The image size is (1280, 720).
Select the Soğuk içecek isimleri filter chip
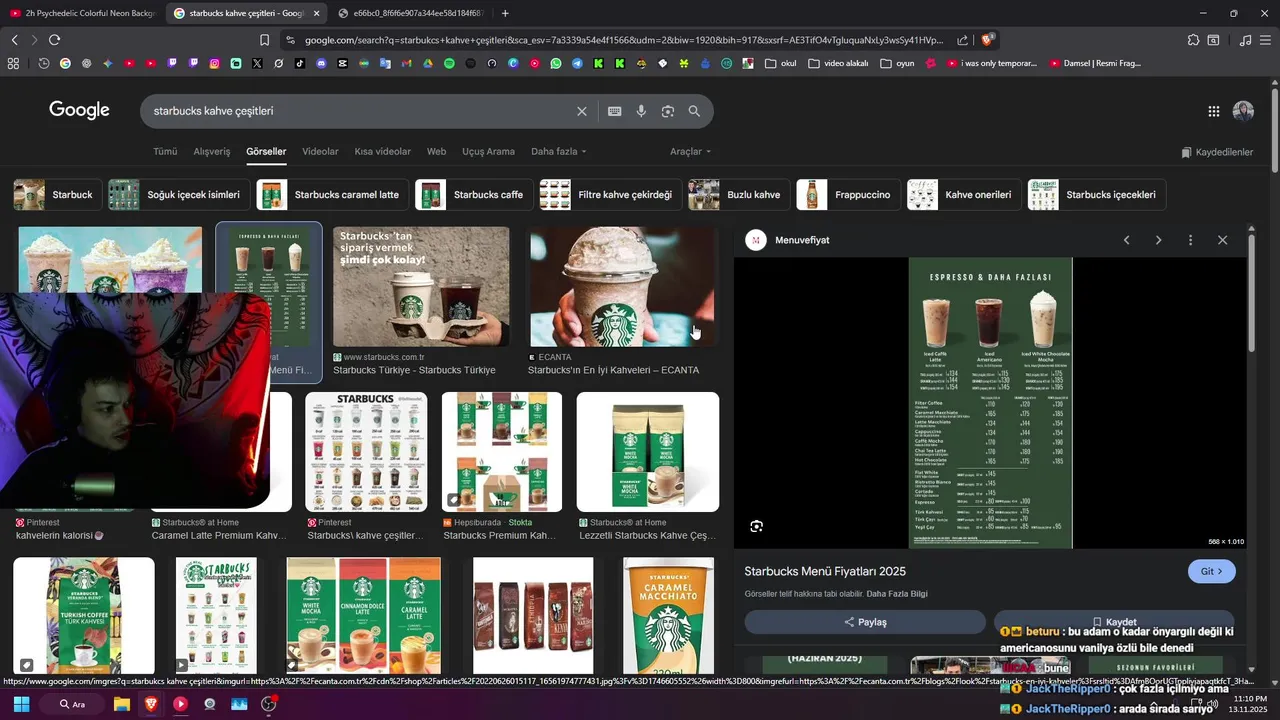coord(178,195)
